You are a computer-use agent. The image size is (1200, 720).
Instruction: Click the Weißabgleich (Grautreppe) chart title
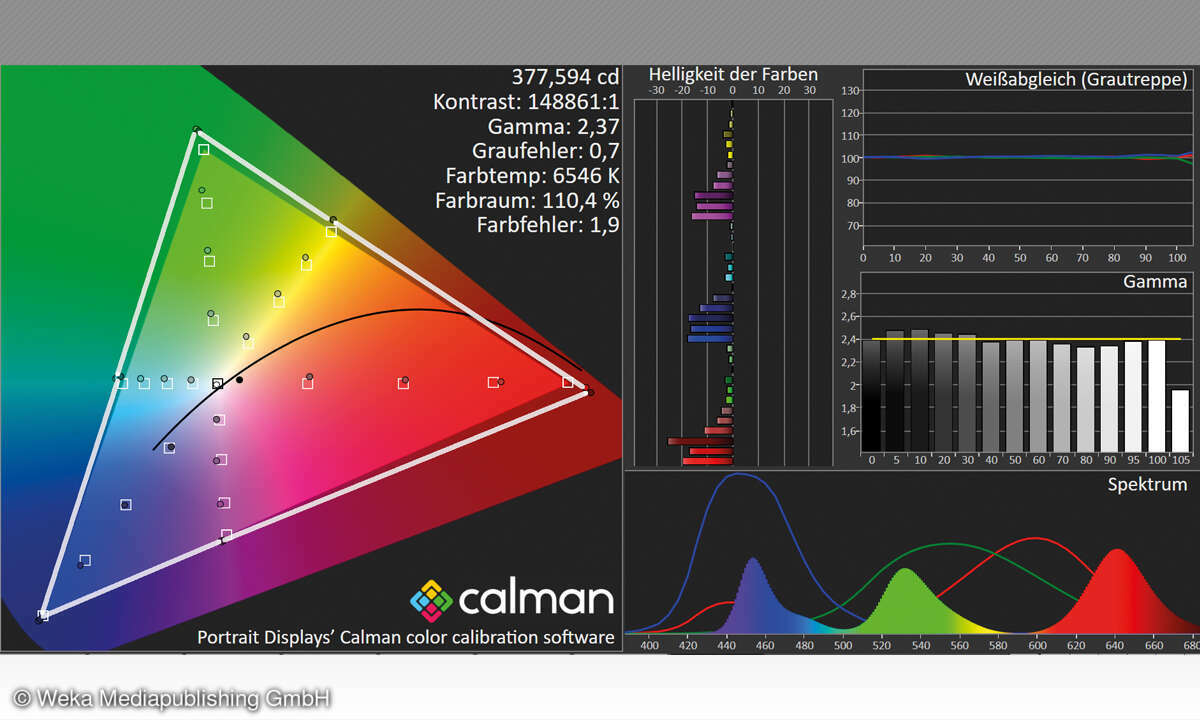[x=1076, y=79]
